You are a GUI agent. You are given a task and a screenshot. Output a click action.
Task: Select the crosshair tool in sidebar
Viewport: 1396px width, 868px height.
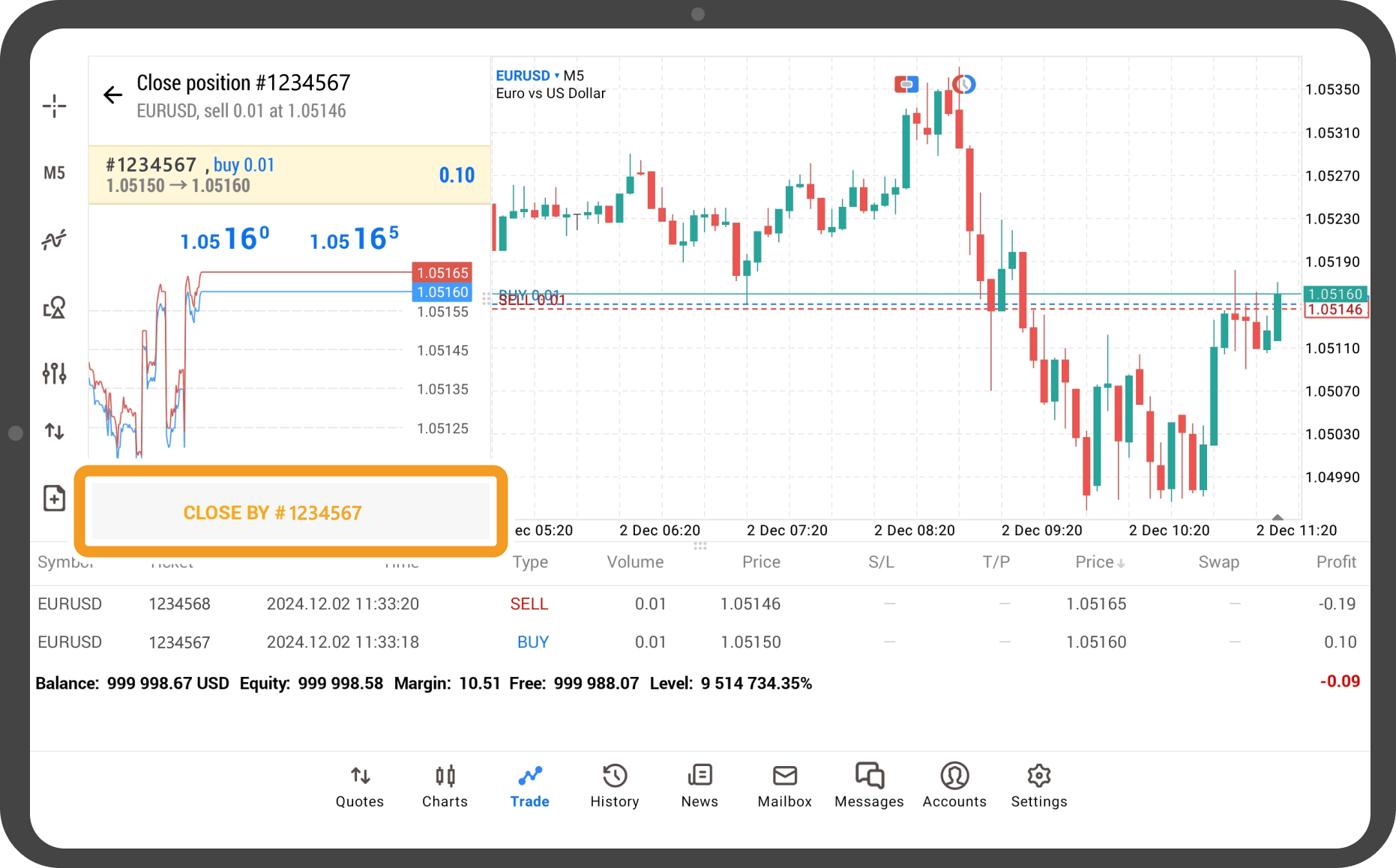54,106
